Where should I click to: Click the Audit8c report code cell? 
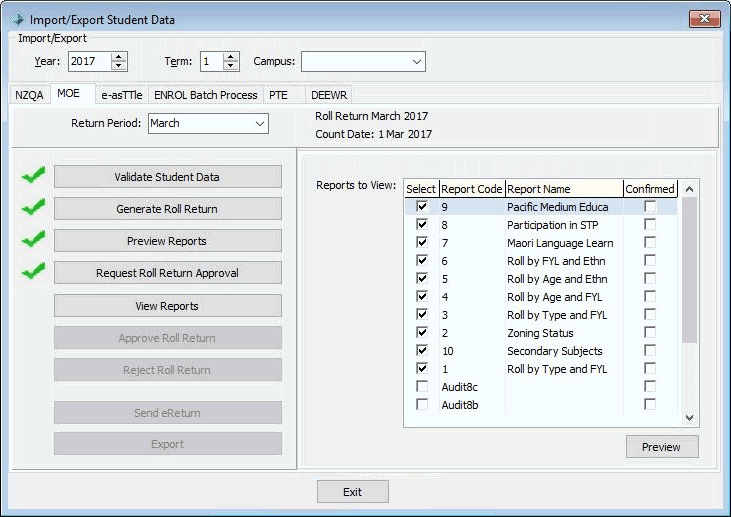pyautogui.click(x=472, y=387)
